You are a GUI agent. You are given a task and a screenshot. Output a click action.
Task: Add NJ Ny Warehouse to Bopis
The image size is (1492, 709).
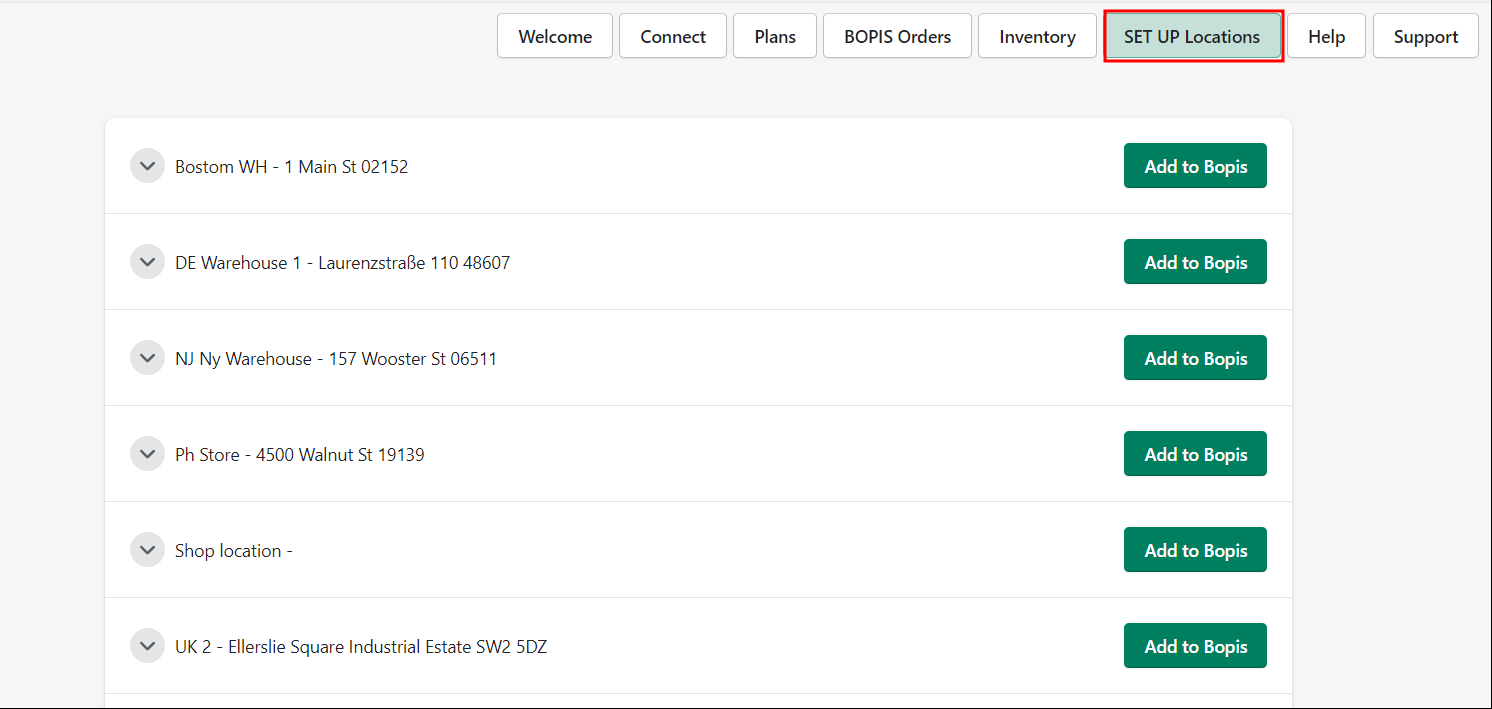click(1195, 358)
